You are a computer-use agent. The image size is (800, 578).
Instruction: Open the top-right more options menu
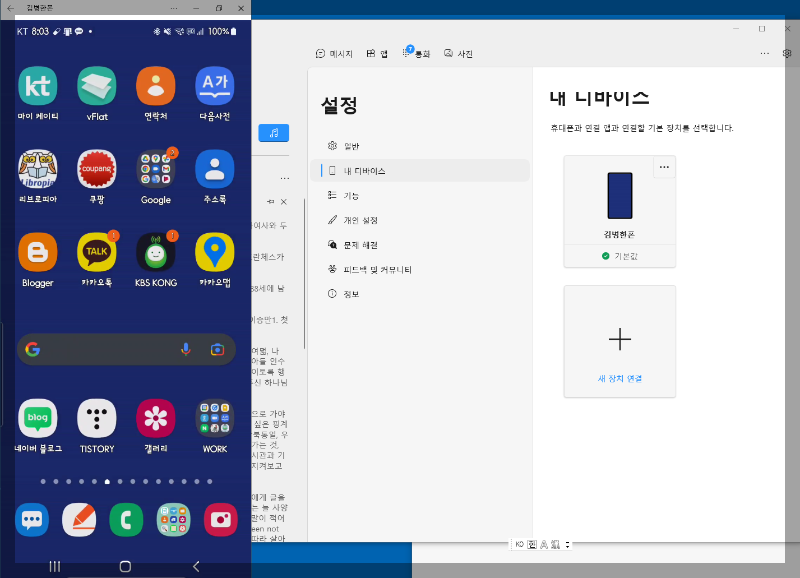pos(764,53)
